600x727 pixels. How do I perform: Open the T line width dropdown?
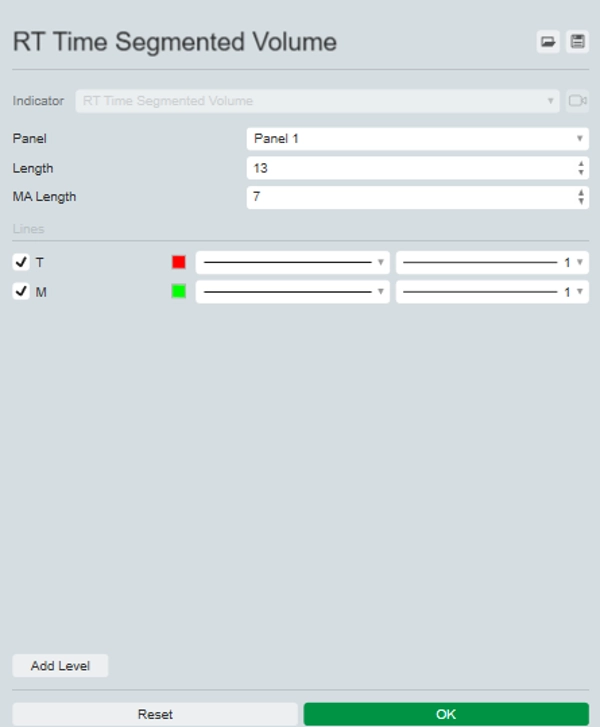tap(492, 262)
